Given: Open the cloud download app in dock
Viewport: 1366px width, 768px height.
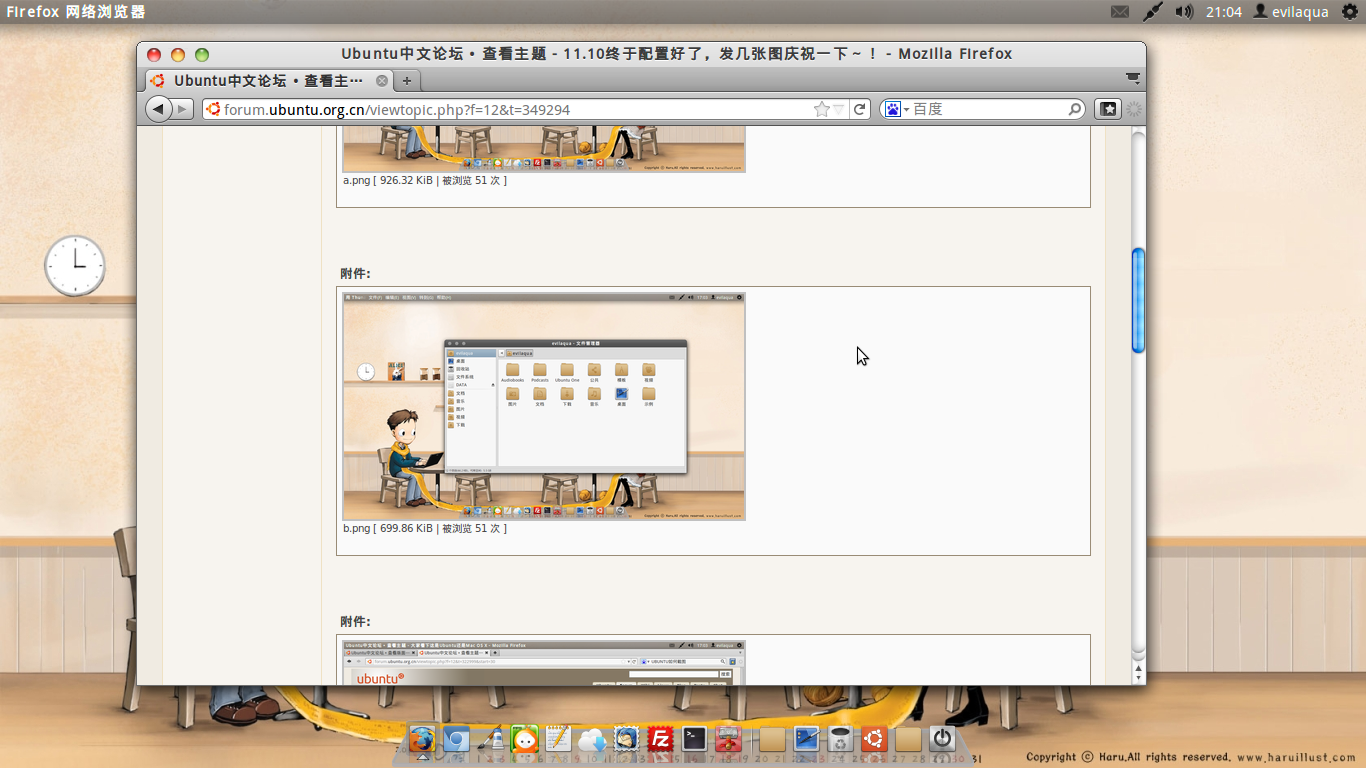Looking at the screenshot, I should (x=592, y=740).
